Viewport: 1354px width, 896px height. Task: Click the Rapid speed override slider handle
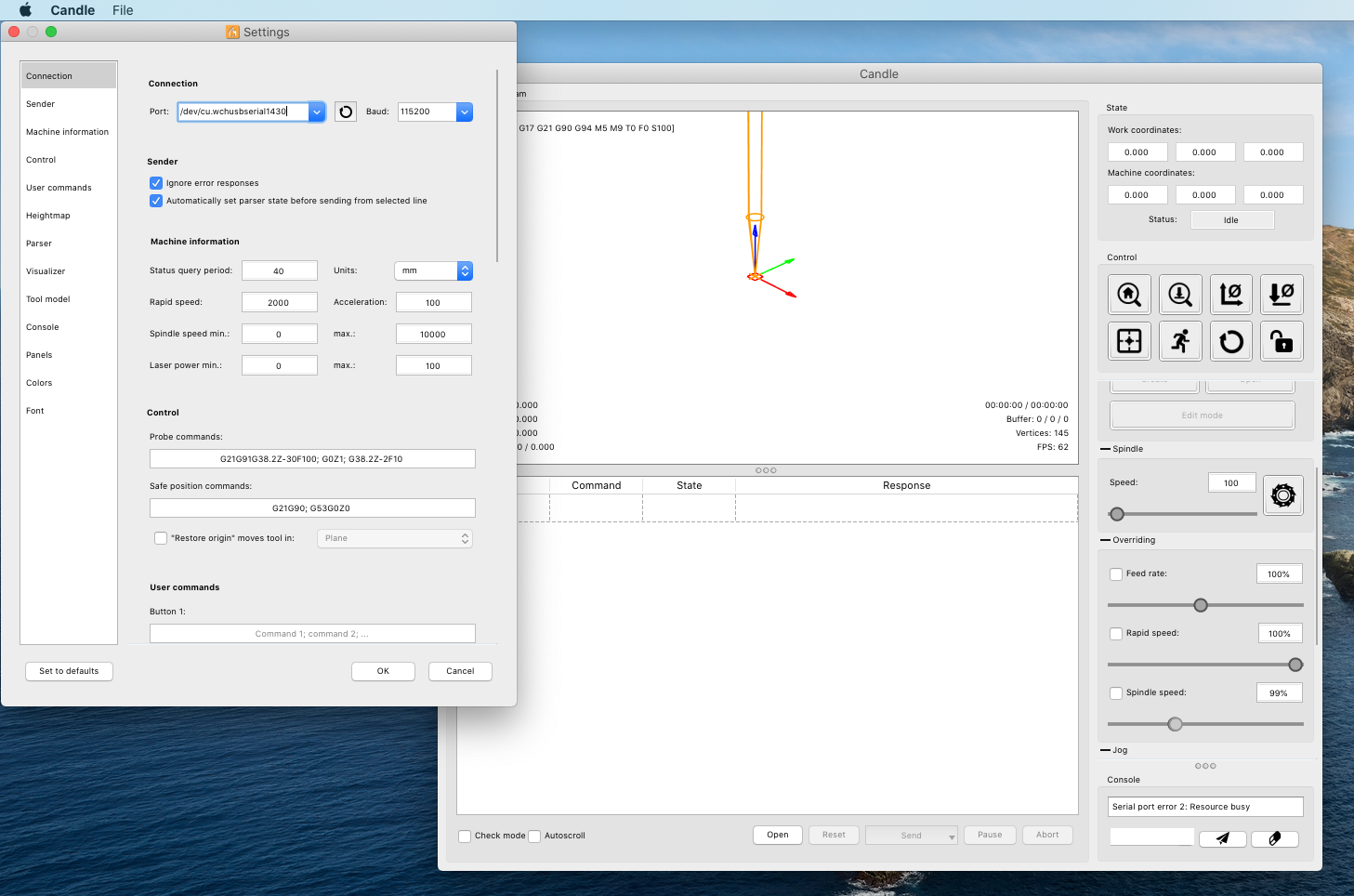(1295, 665)
